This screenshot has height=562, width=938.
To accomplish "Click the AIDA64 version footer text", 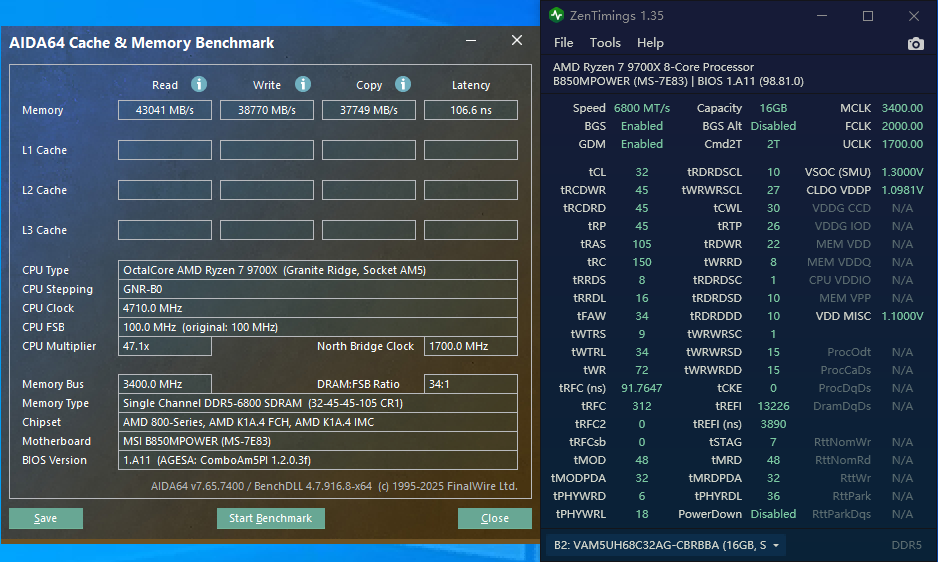I will tap(334, 486).
